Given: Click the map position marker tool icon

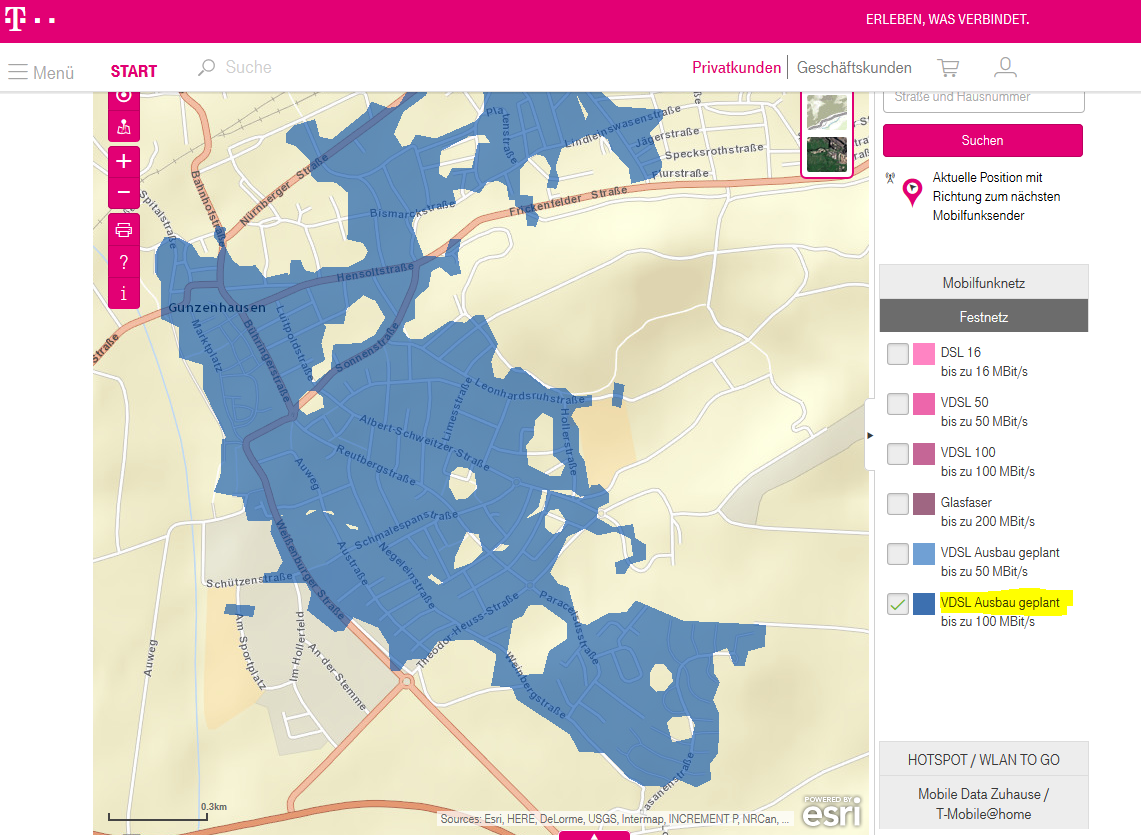Looking at the screenshot, I should click(124, 127).
